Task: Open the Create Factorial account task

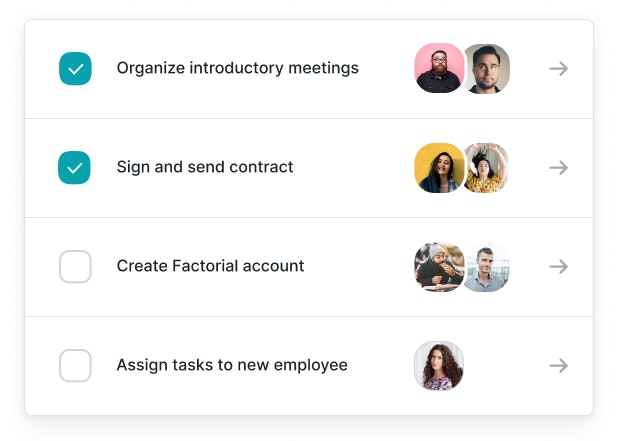Action: [x=210, y=267]
